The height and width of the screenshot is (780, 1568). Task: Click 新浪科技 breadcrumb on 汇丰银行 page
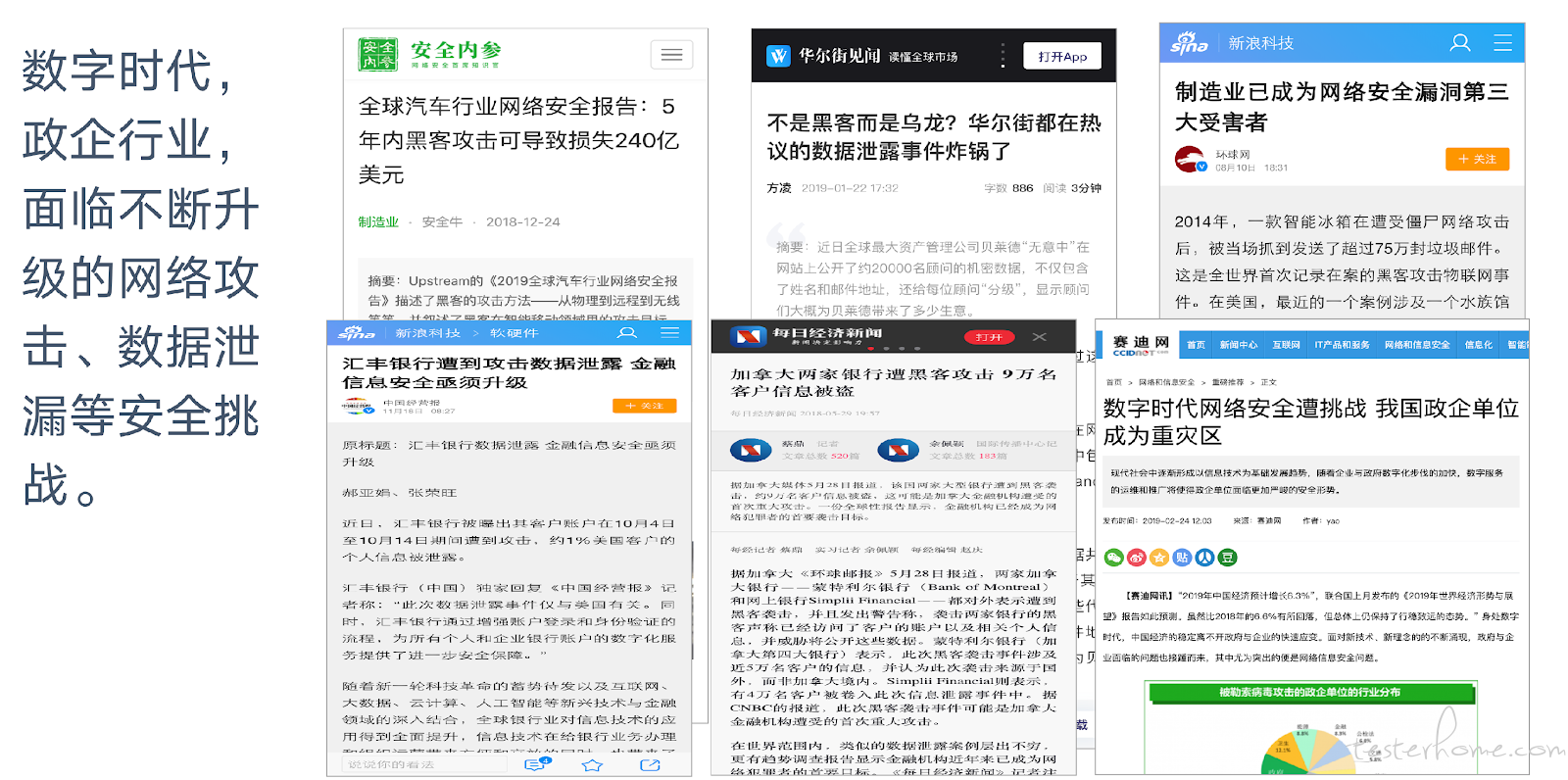[x=427, y=333]
